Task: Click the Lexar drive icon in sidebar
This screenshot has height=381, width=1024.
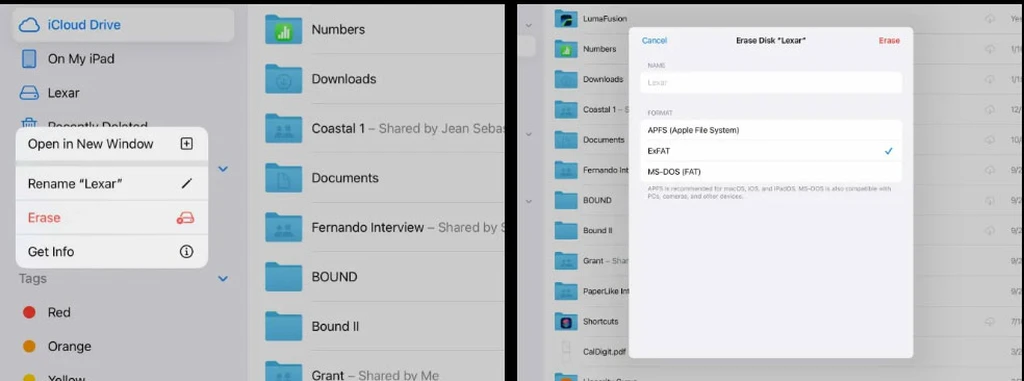Action: (x=29, y=93)
